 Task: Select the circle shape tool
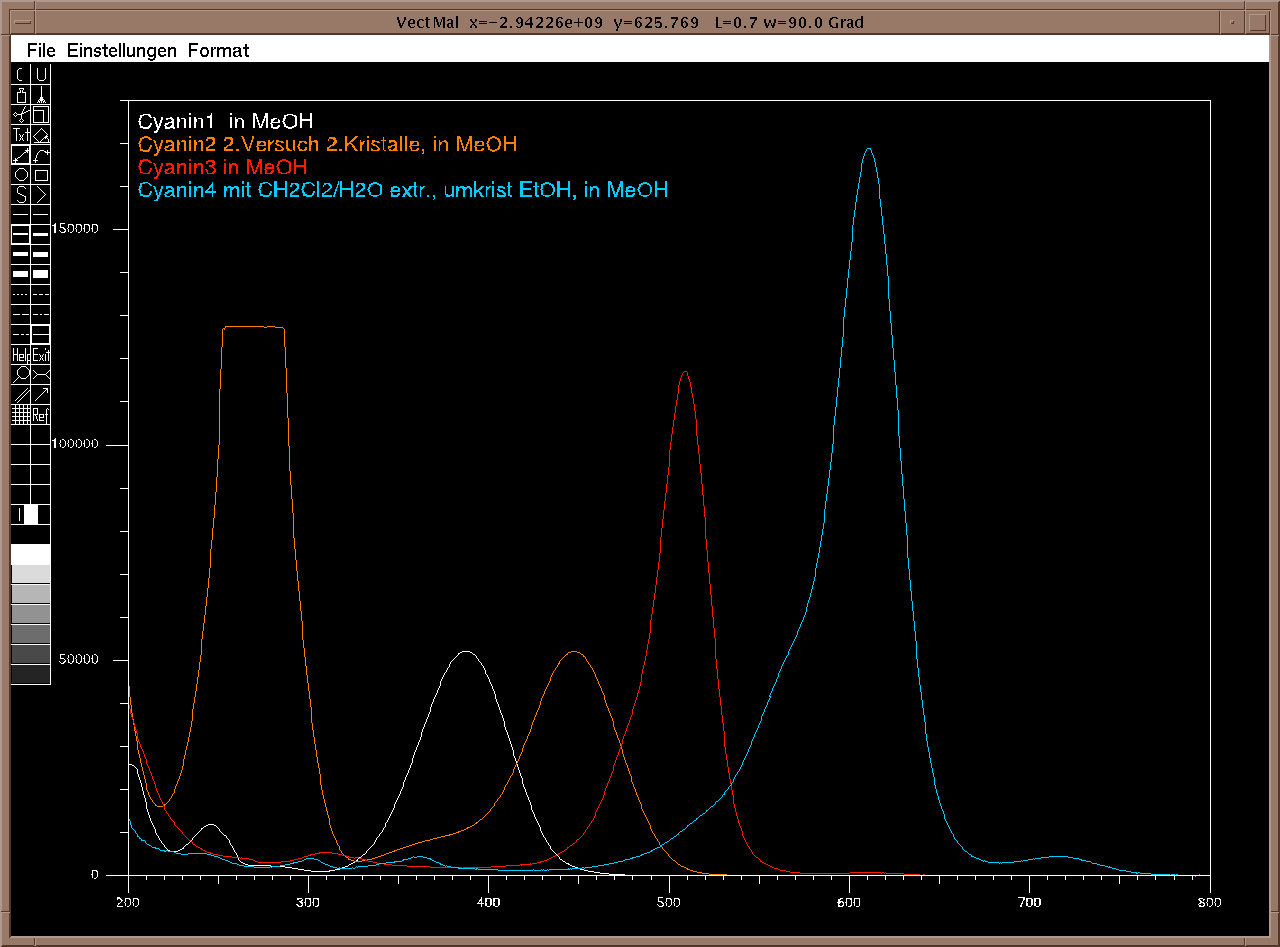[x=20, y=175]
